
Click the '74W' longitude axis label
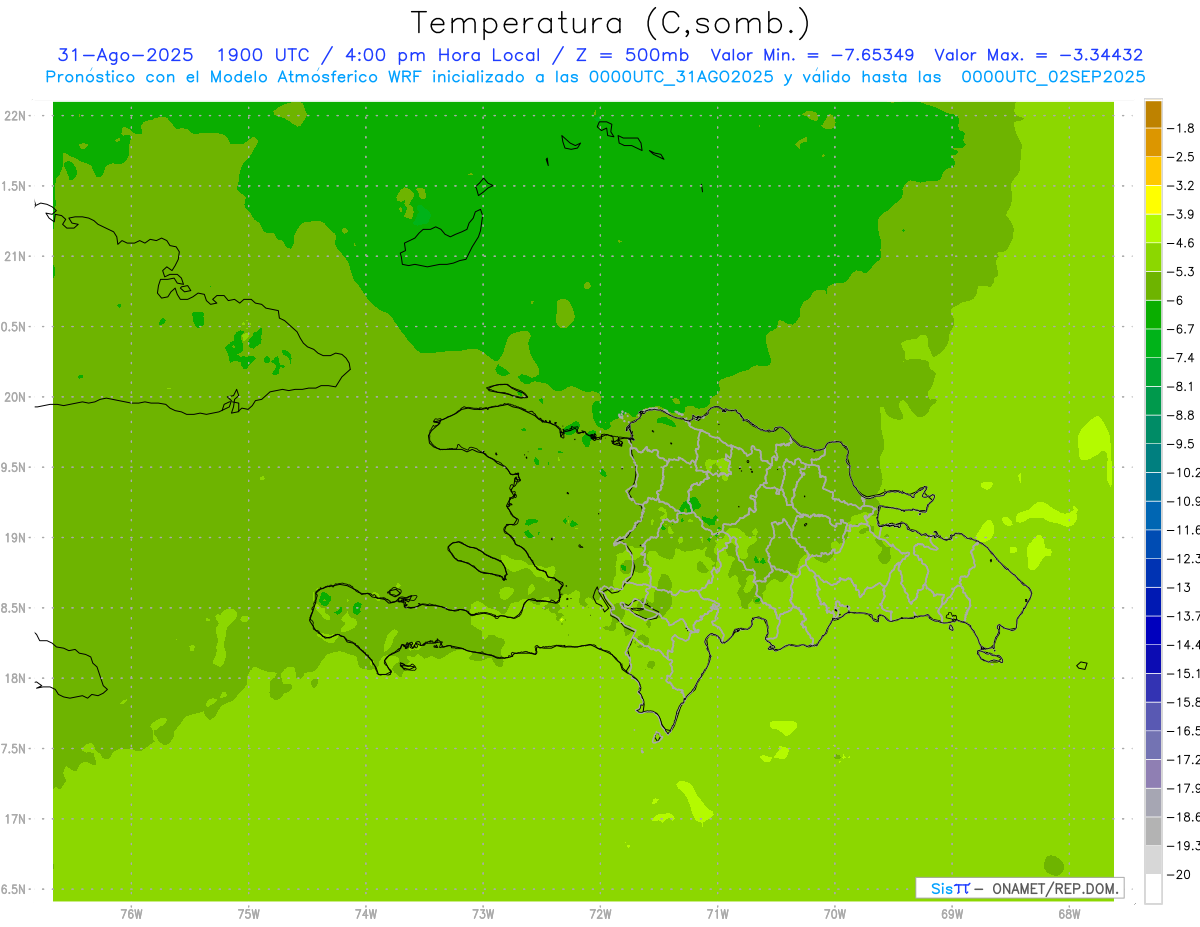click(366, 914)
